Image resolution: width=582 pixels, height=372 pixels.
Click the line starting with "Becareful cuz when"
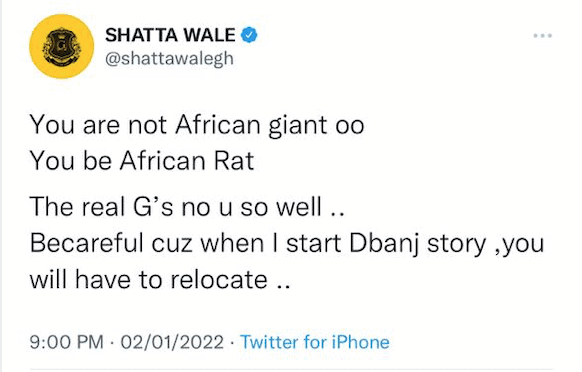[287, 244]
